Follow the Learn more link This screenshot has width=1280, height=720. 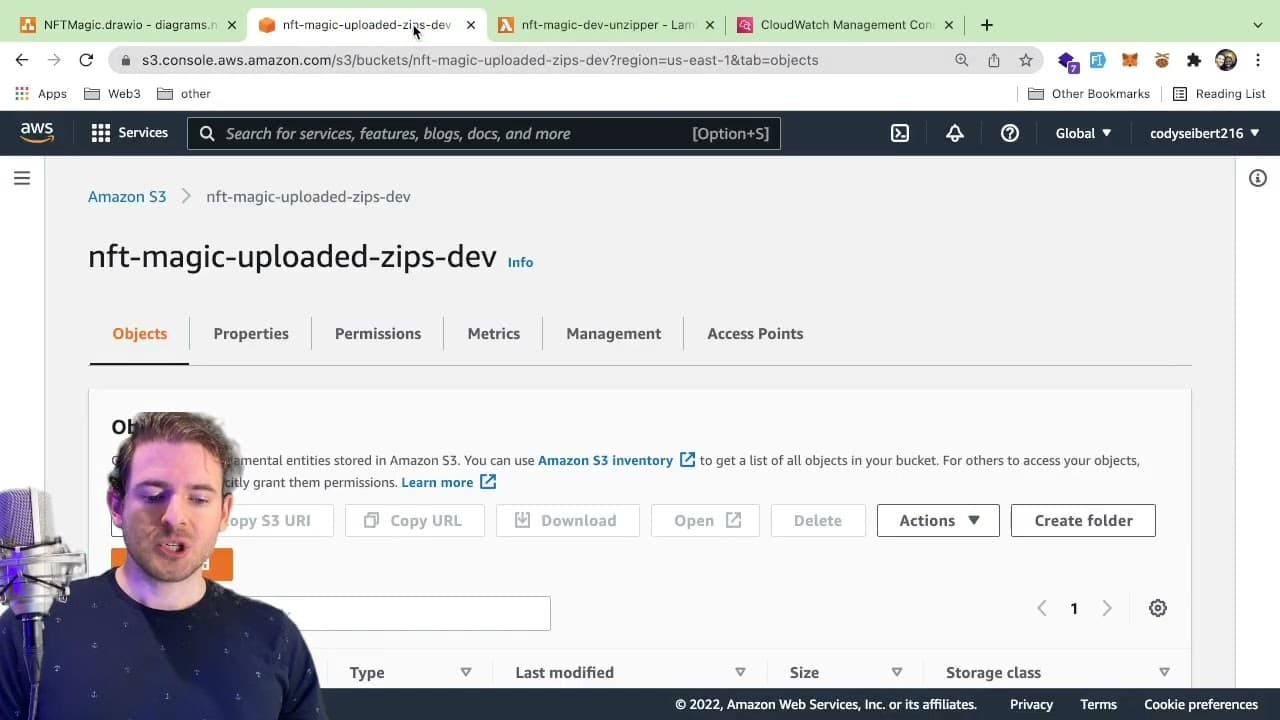437,482
